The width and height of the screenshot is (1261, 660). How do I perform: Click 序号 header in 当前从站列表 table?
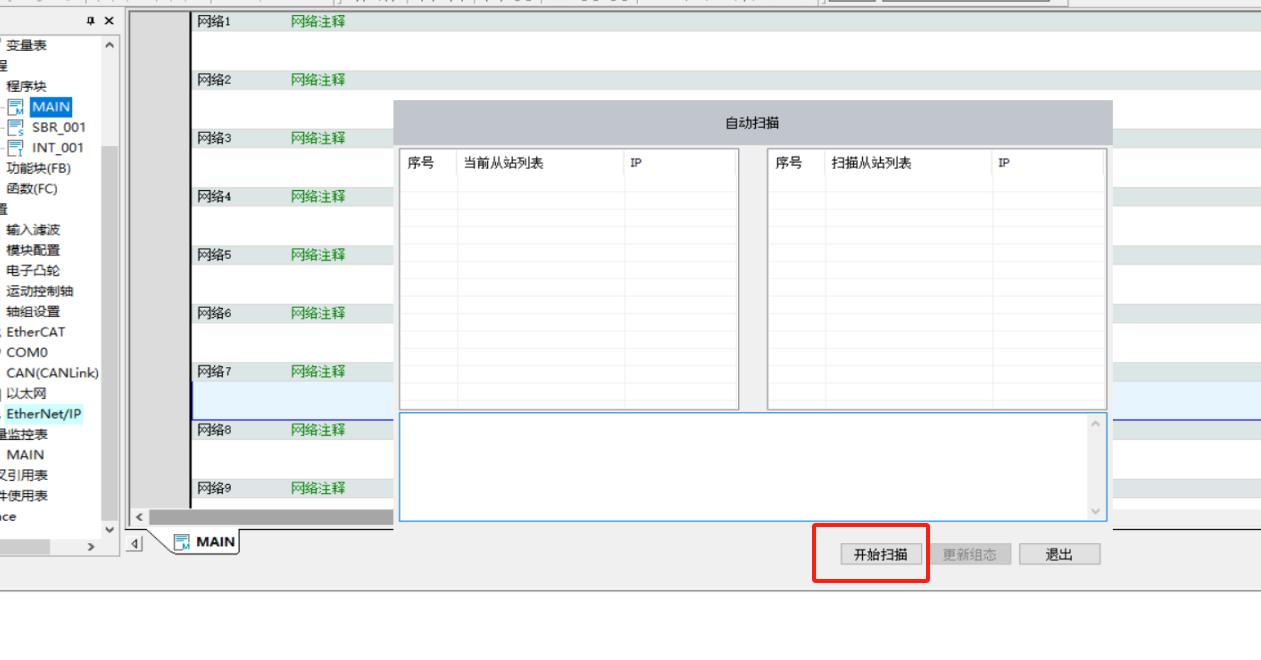click(421, 163)
